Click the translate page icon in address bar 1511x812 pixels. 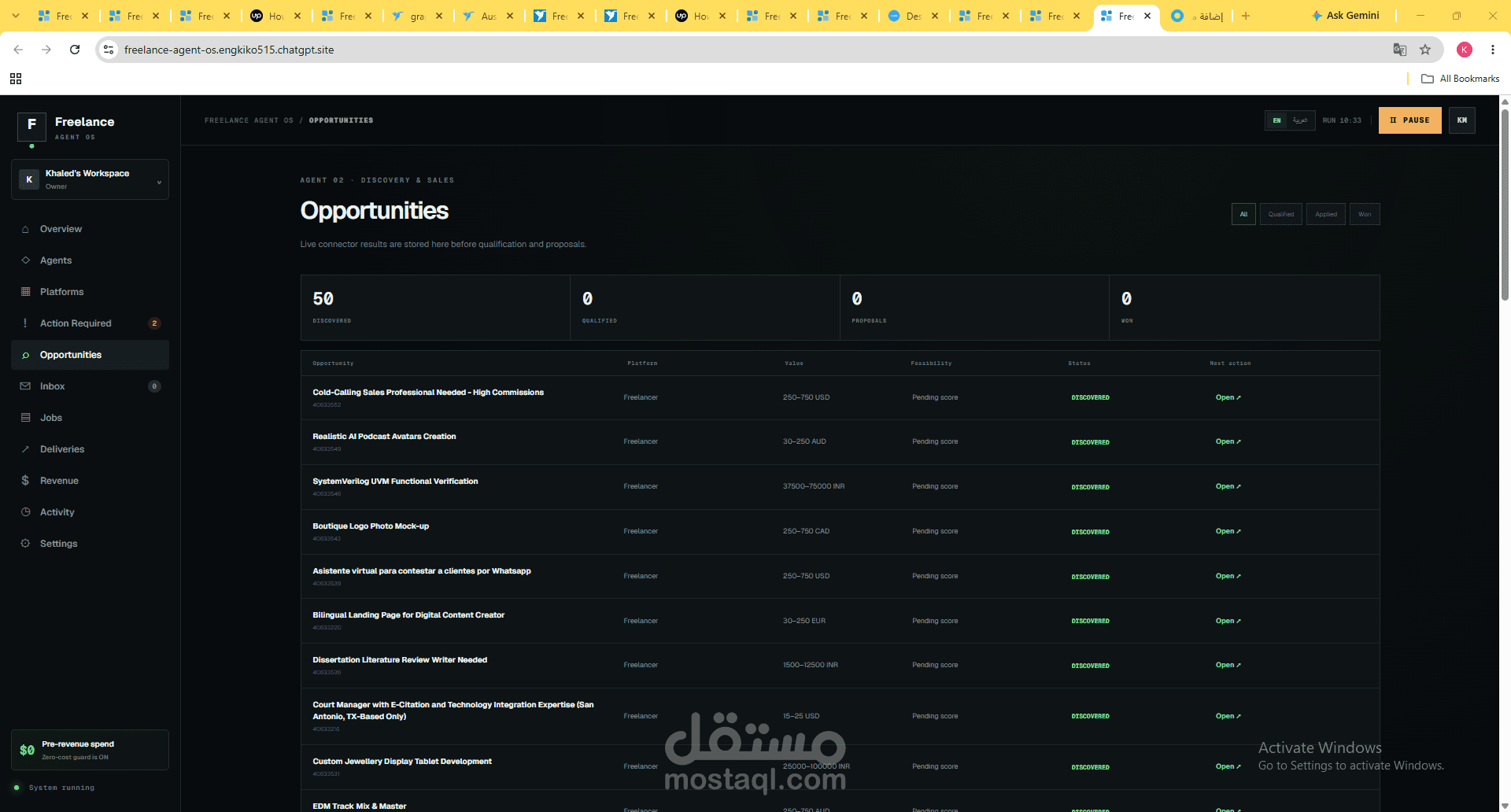[1400, 50]
